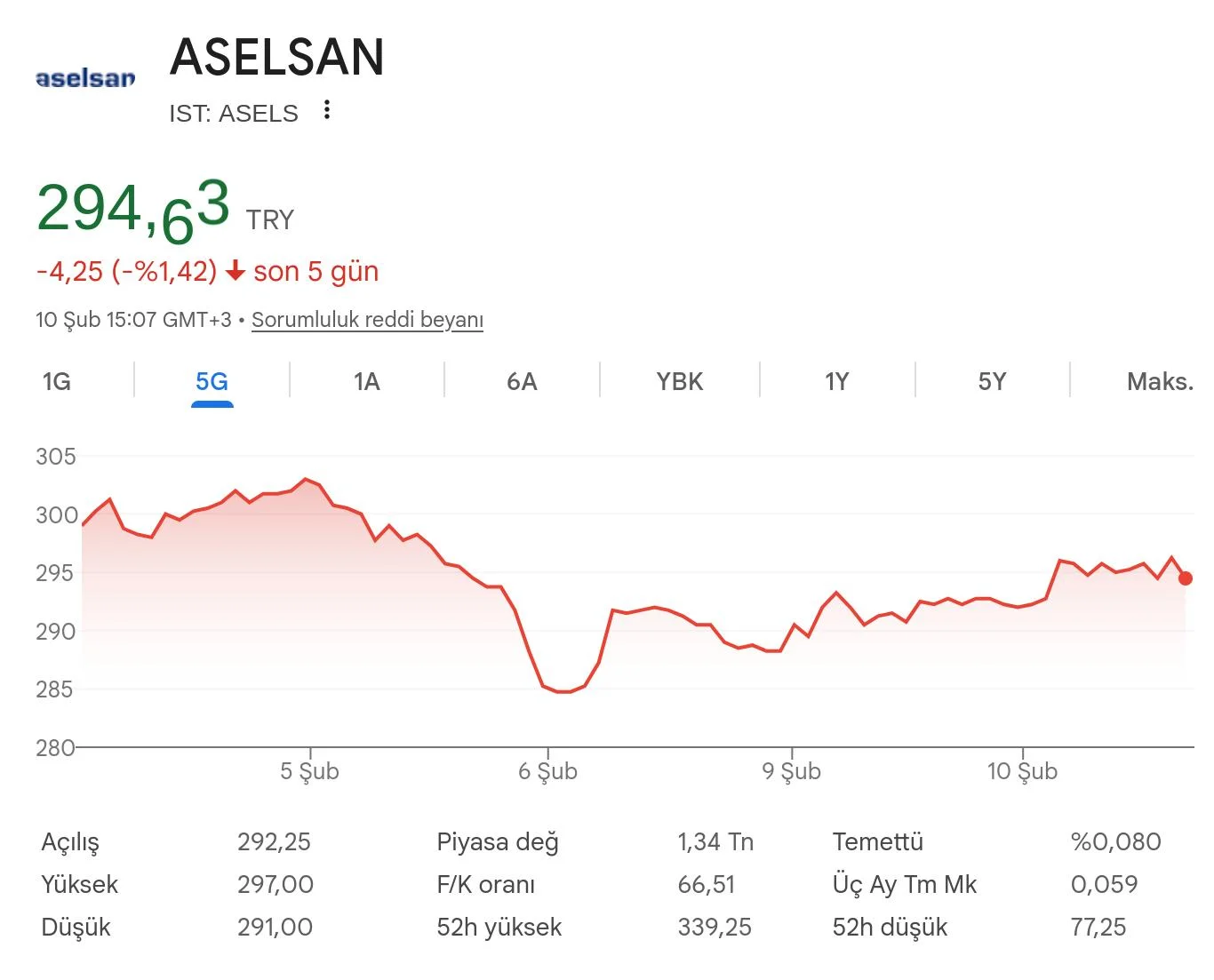The image size is (1214, 980).
Task: Switch chart to the 1A range
Action: (x=366, y=382)
